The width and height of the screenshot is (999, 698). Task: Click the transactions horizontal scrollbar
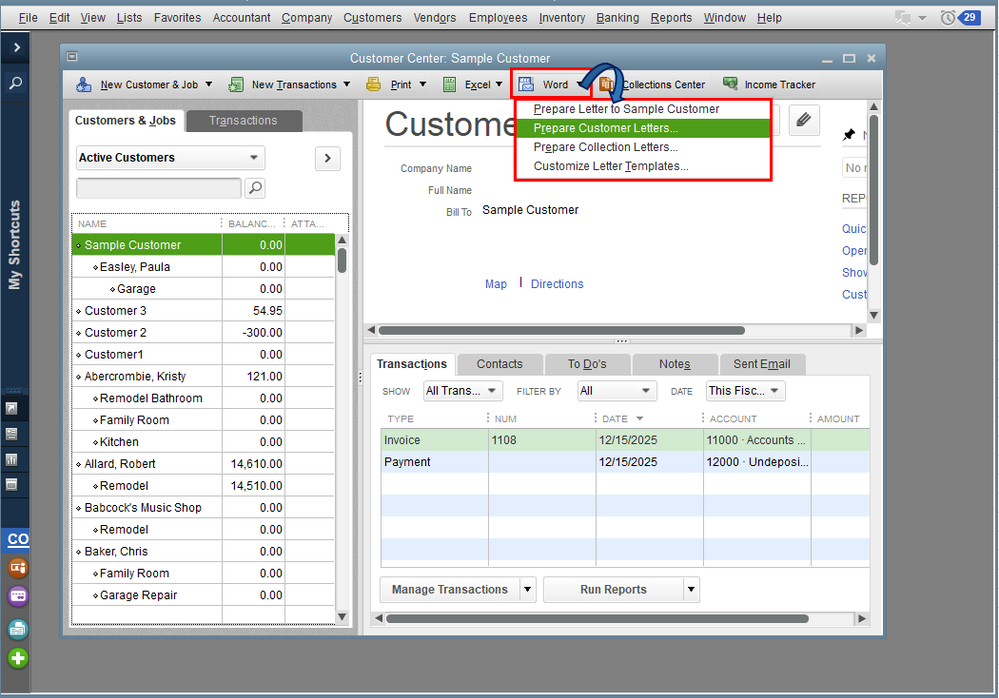click(x=598, y=618)
